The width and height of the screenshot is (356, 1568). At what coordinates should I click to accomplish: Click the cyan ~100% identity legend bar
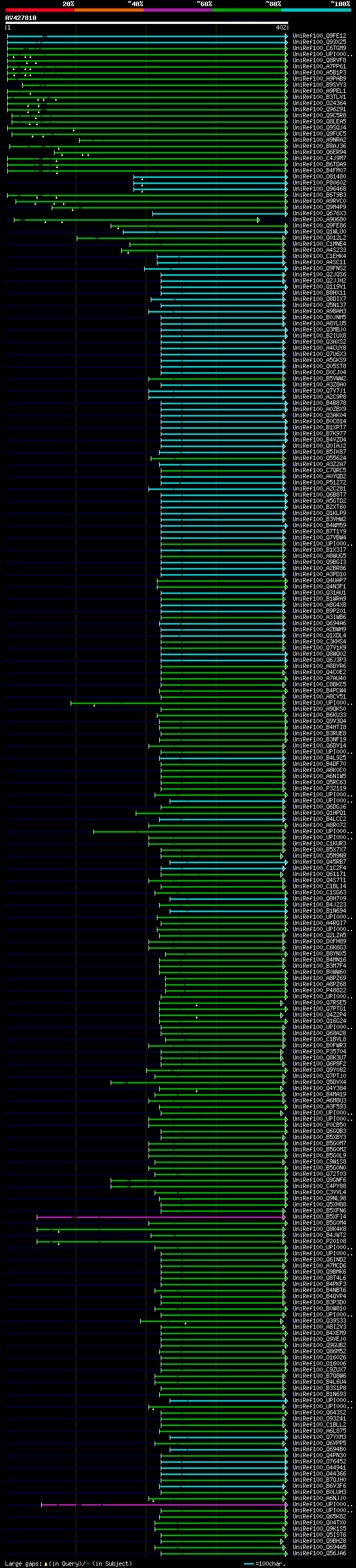click(x=316, y=10)
